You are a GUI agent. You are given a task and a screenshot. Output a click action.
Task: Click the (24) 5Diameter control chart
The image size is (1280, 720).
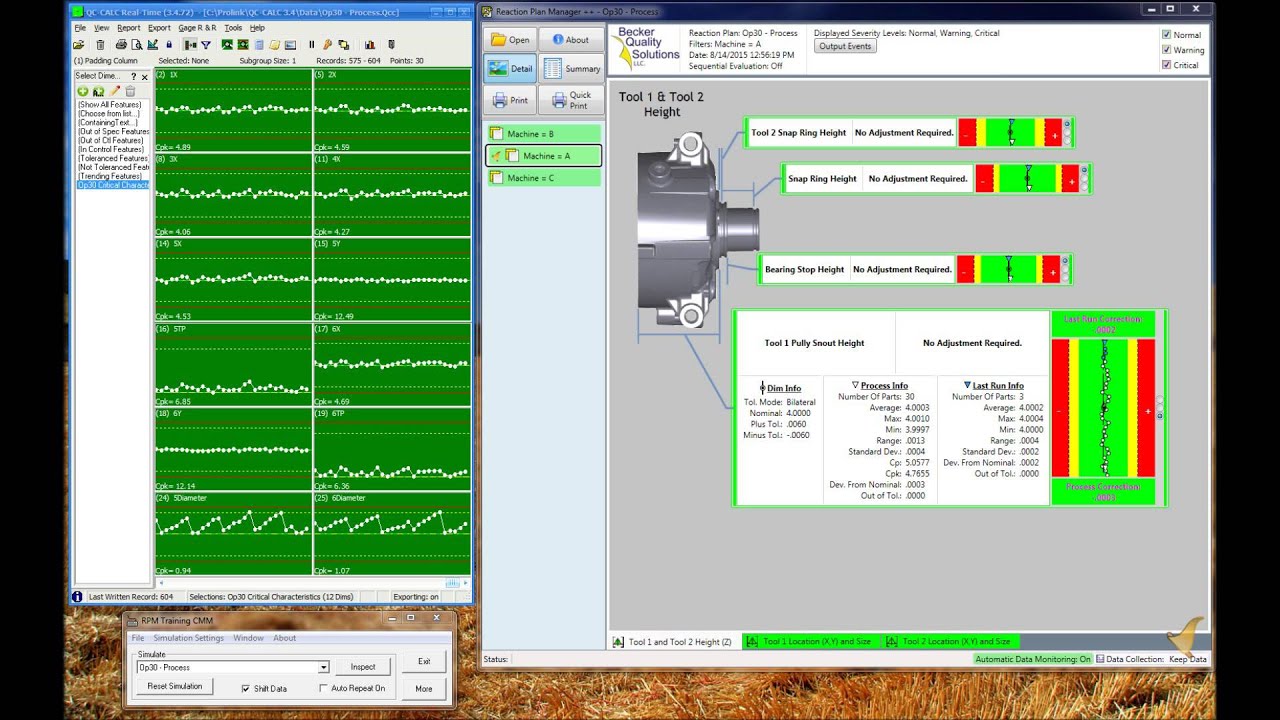(x=233, y=533)
